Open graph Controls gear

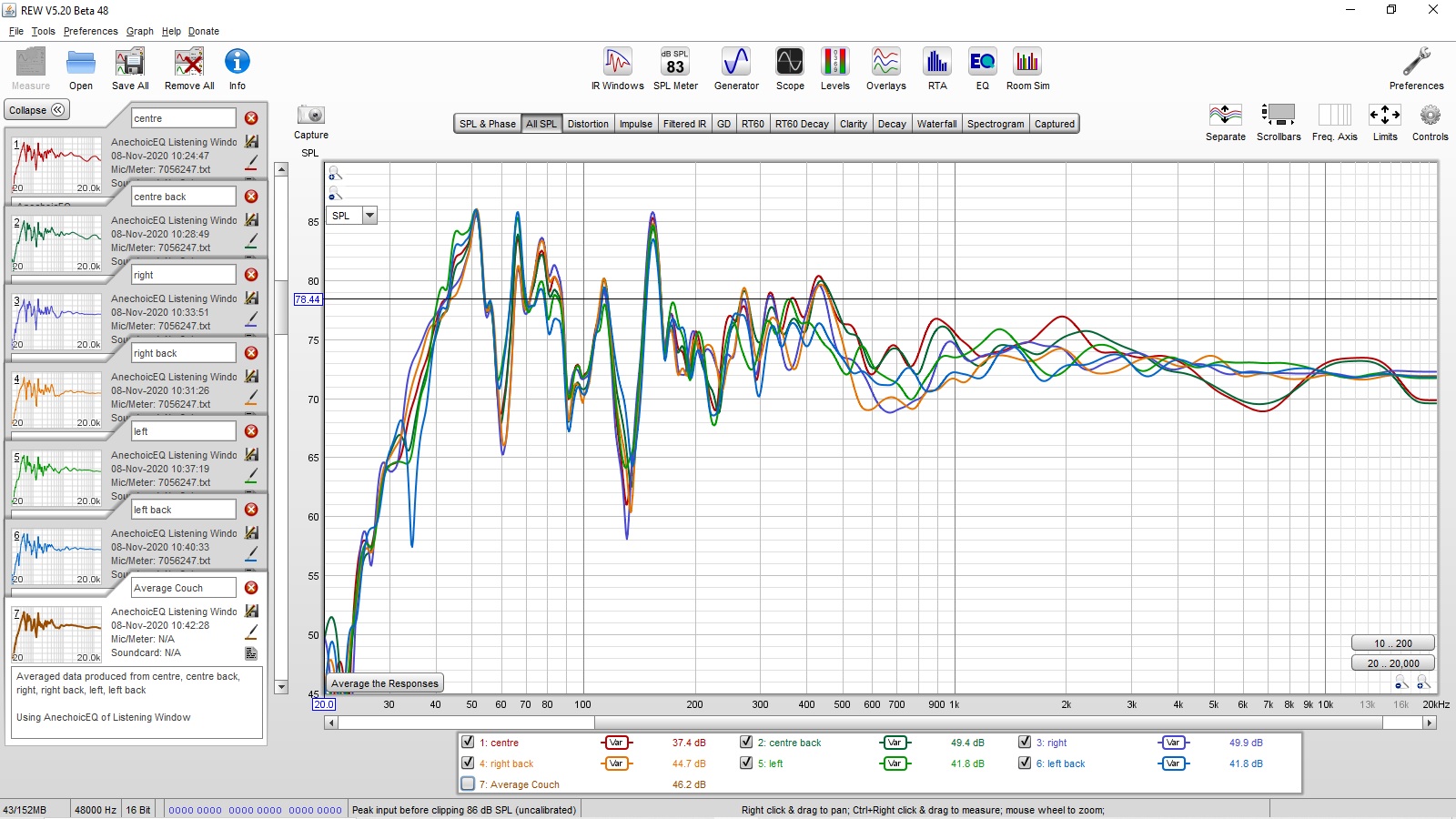tap(1430, 122)
